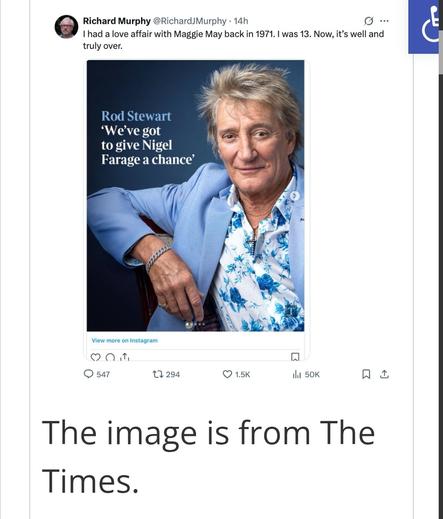Click the tweet share upload icon
Screen dimensions: 443x519
click(x=384, y=374)
